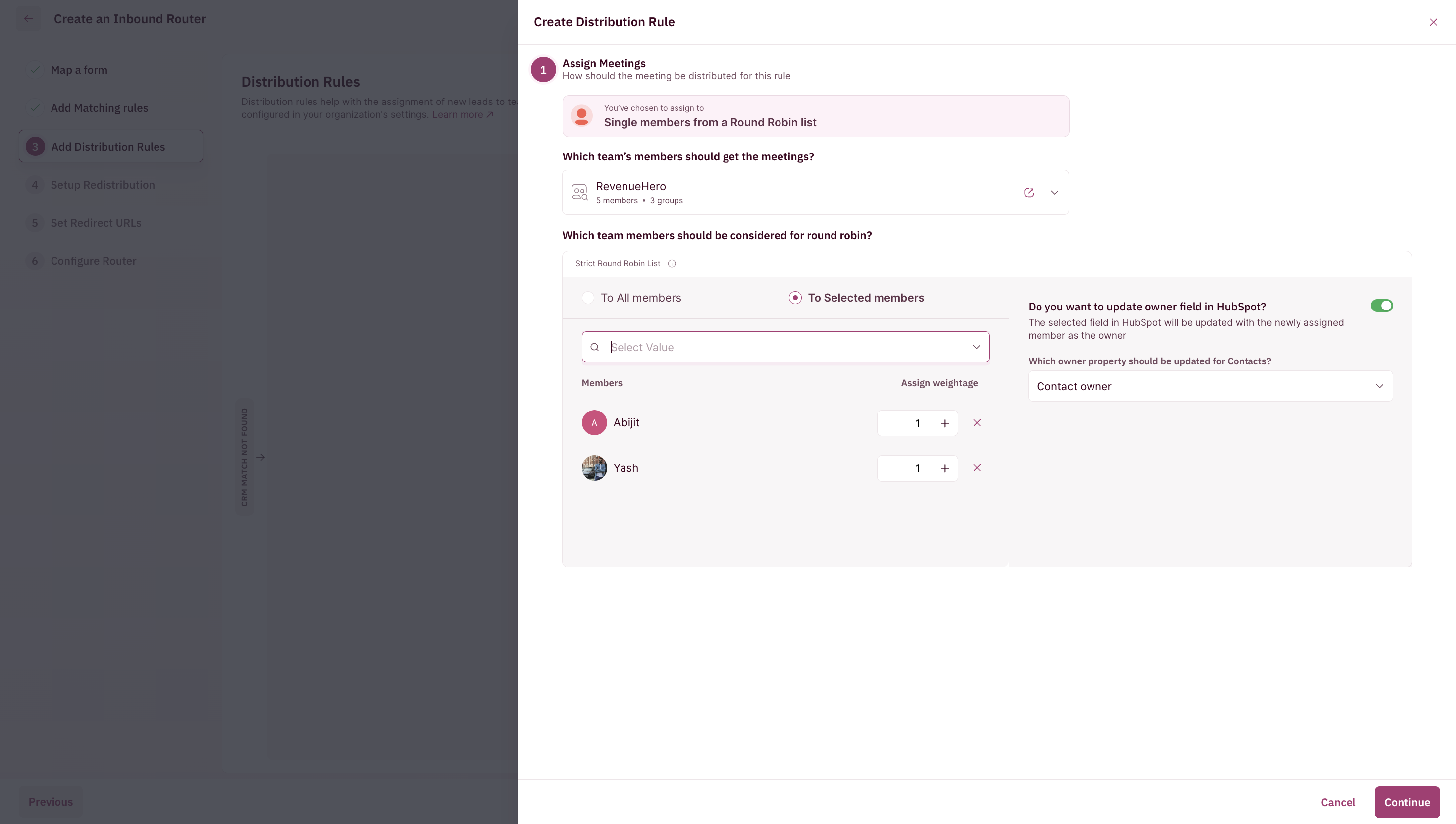Click the CRM MATCH NOT FOUND vertical label
The height and width of the screenshot is (824, 1456).
pos(245,457)
